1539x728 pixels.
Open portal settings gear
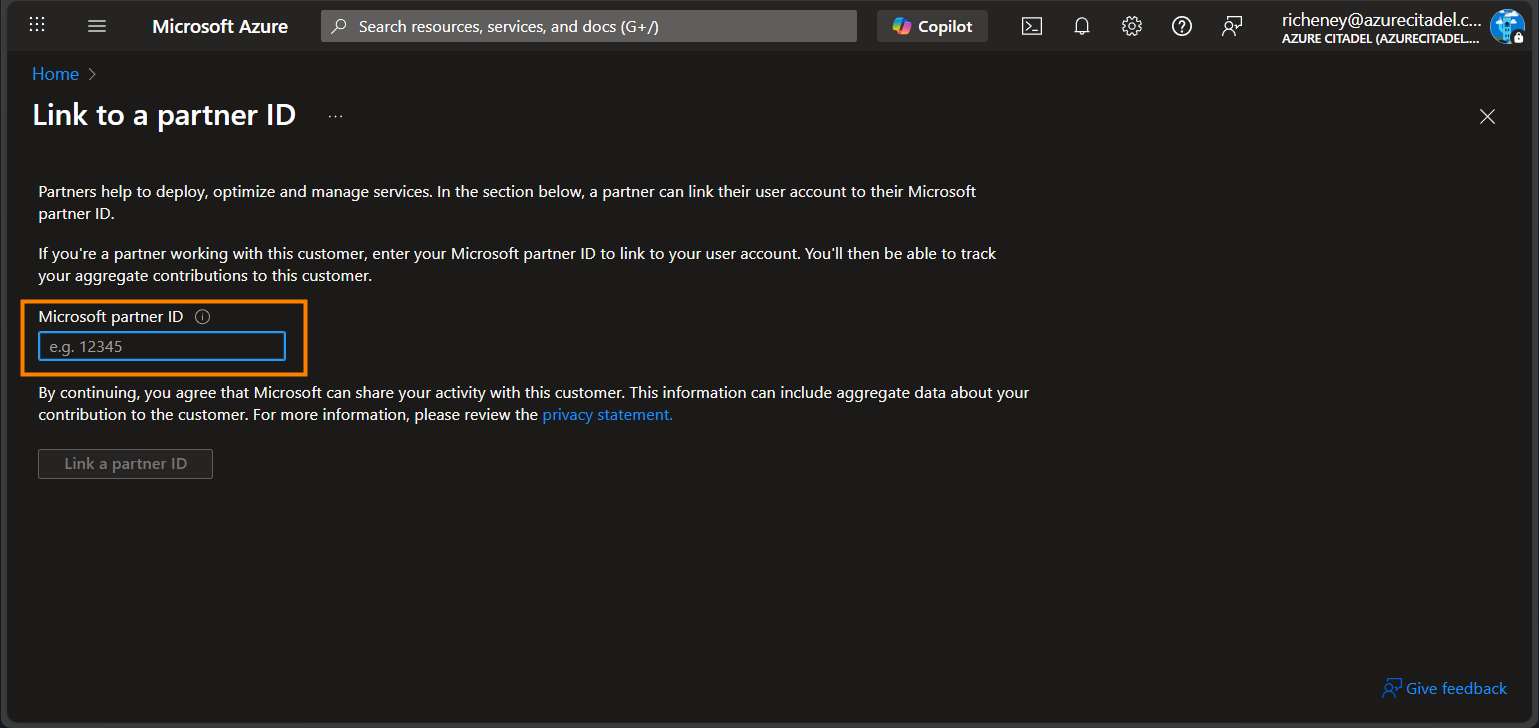[x=1132, y=26]
